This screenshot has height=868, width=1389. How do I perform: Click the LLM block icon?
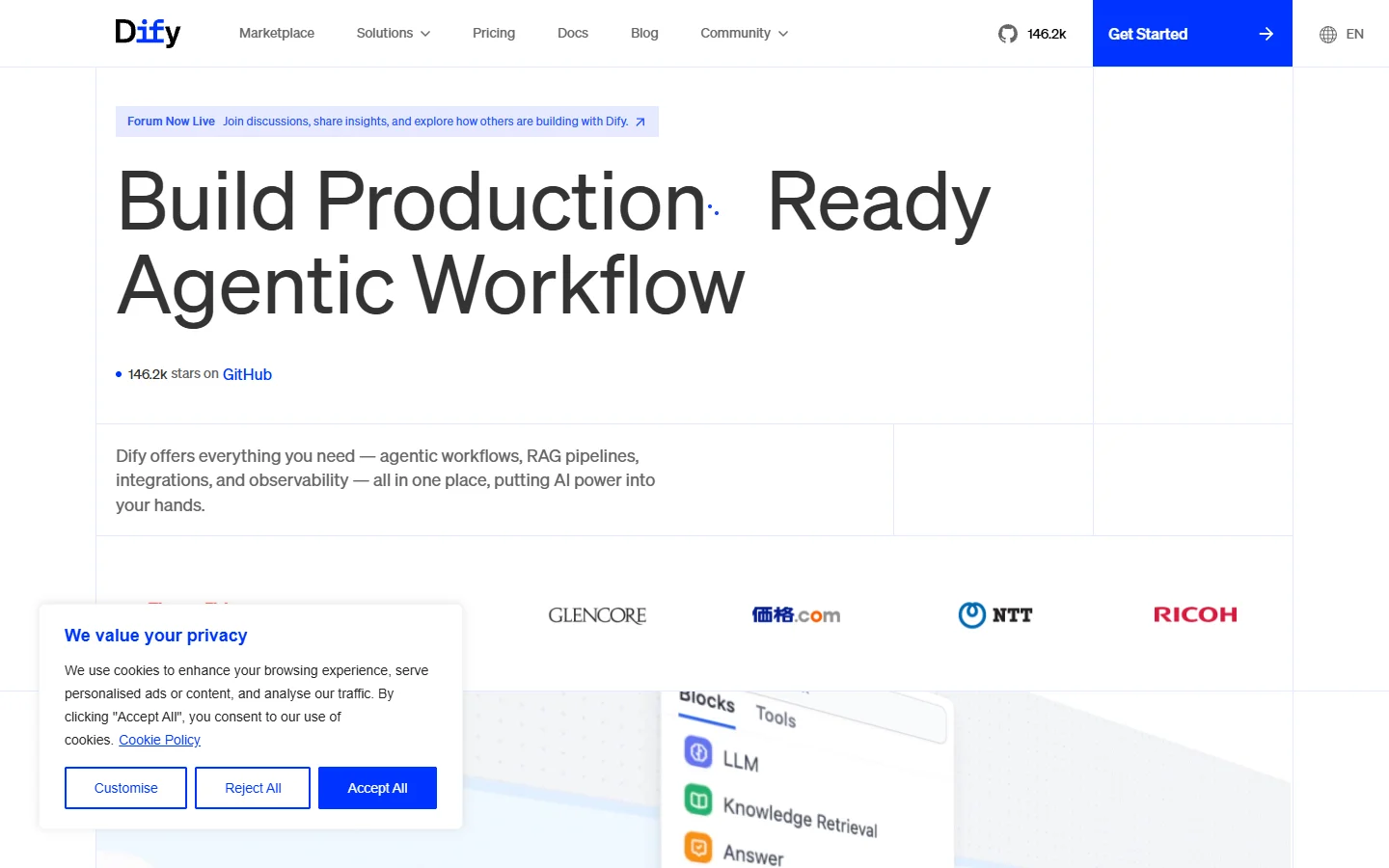point(698,751)
